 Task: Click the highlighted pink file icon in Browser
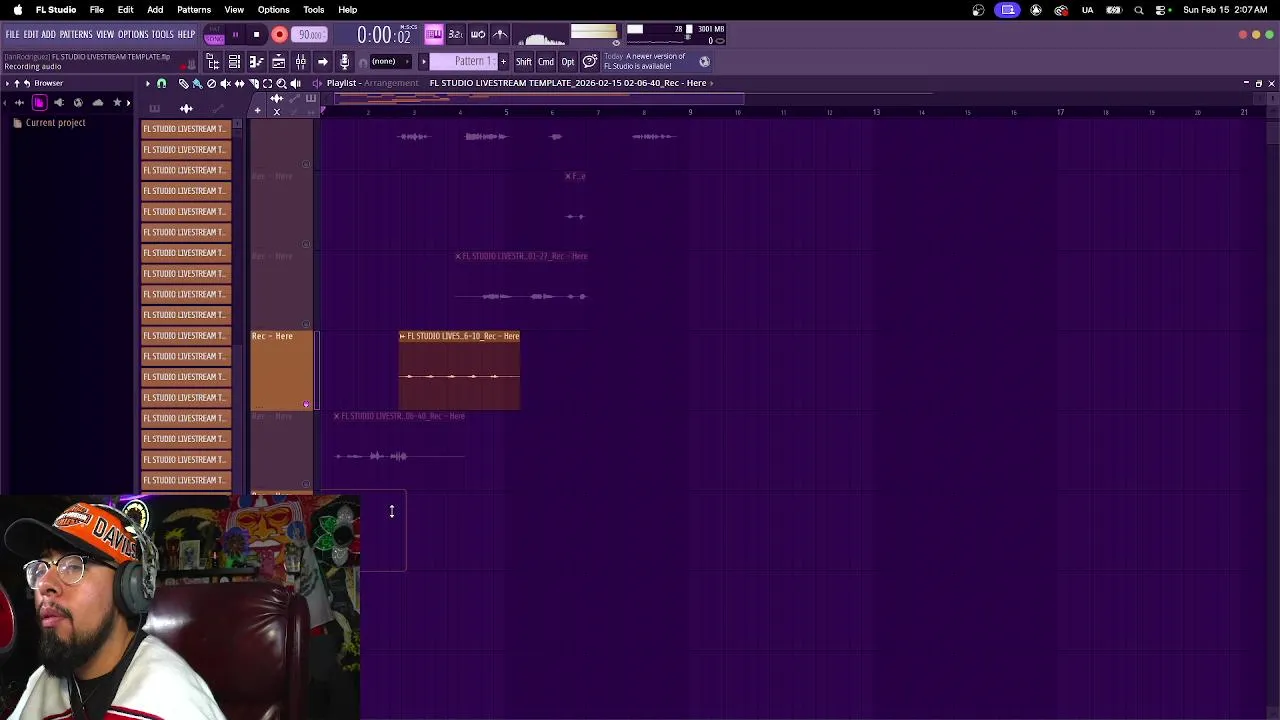pos(39,102)
